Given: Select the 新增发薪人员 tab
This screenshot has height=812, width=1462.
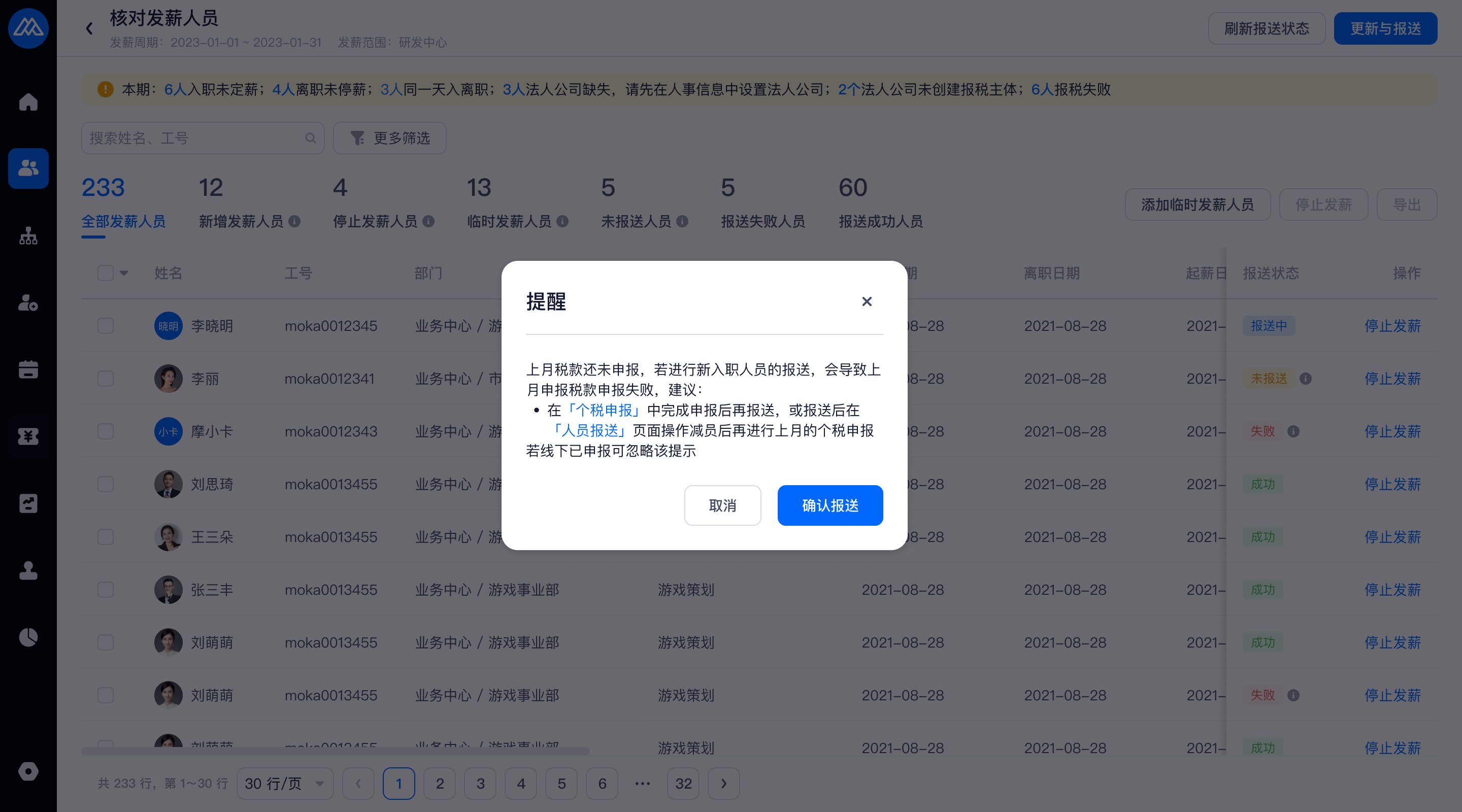Looking at the screenshot, I should pos(249,205).
